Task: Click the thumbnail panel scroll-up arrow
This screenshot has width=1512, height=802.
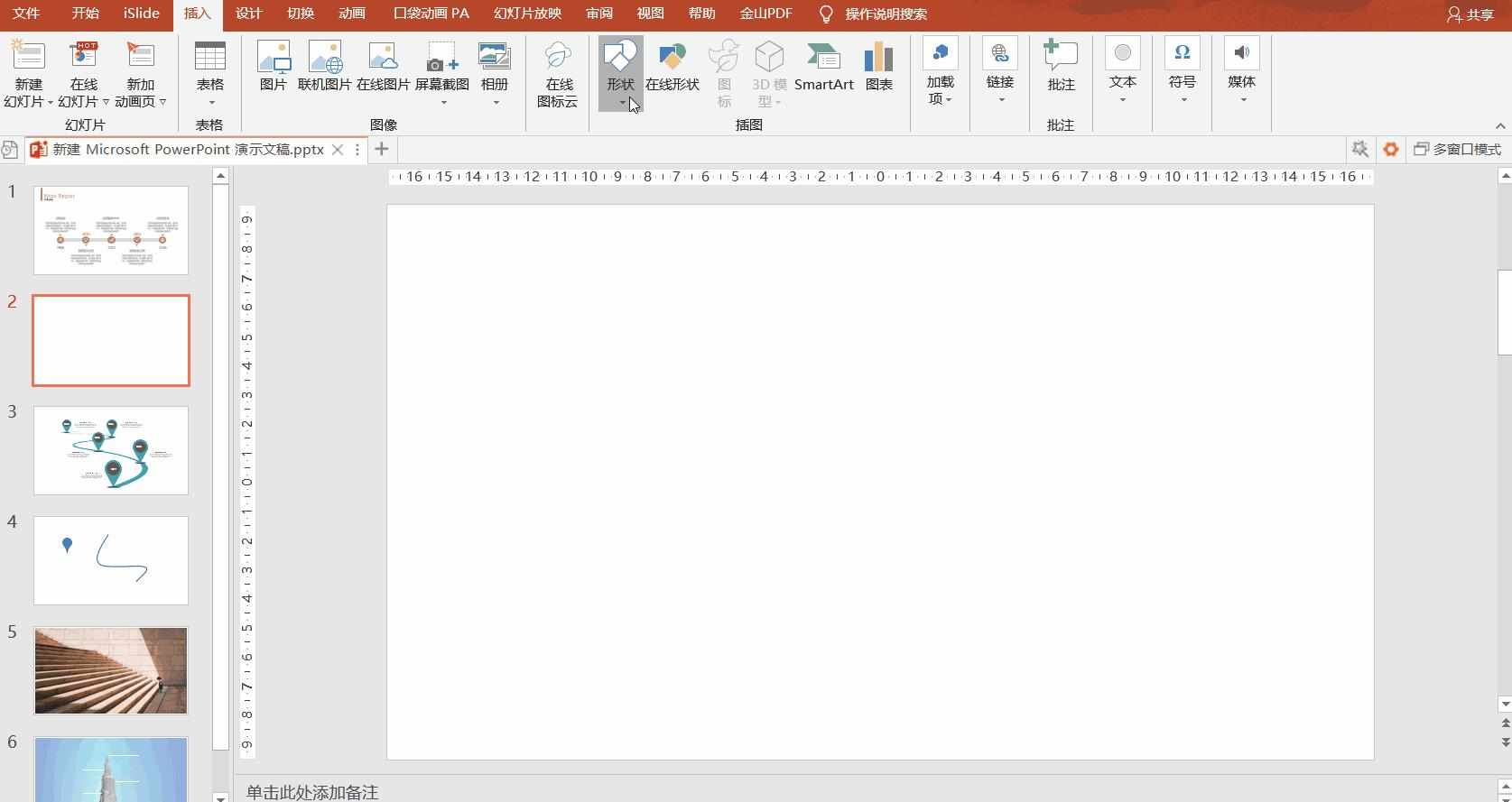Action: [220, 176]
